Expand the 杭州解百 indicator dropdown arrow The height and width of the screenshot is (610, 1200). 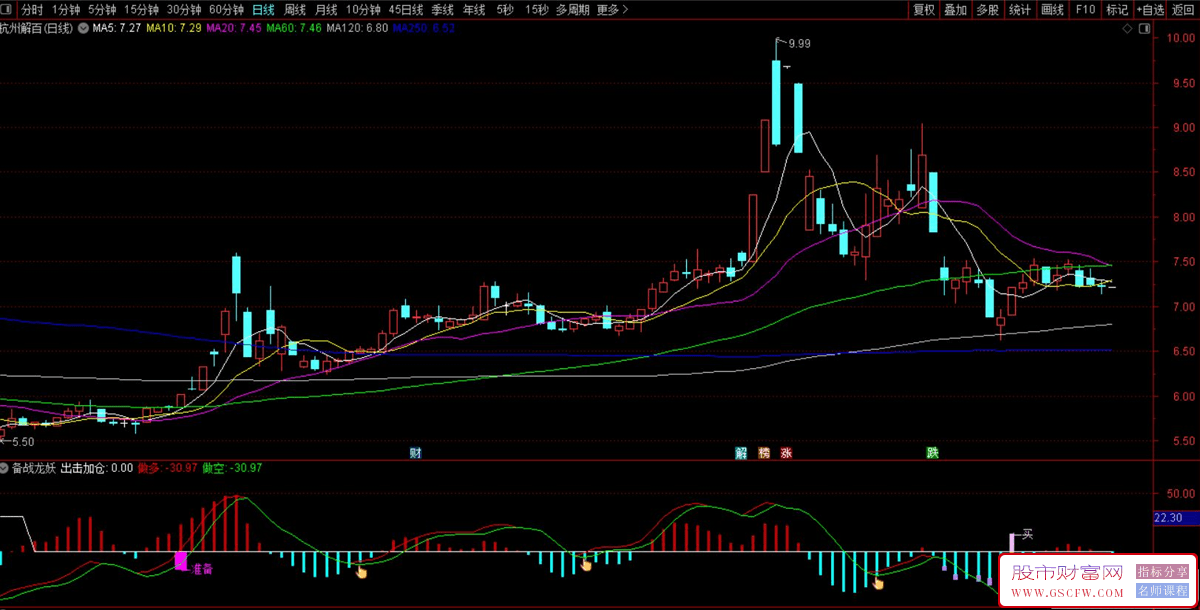(x=82, y=29)
